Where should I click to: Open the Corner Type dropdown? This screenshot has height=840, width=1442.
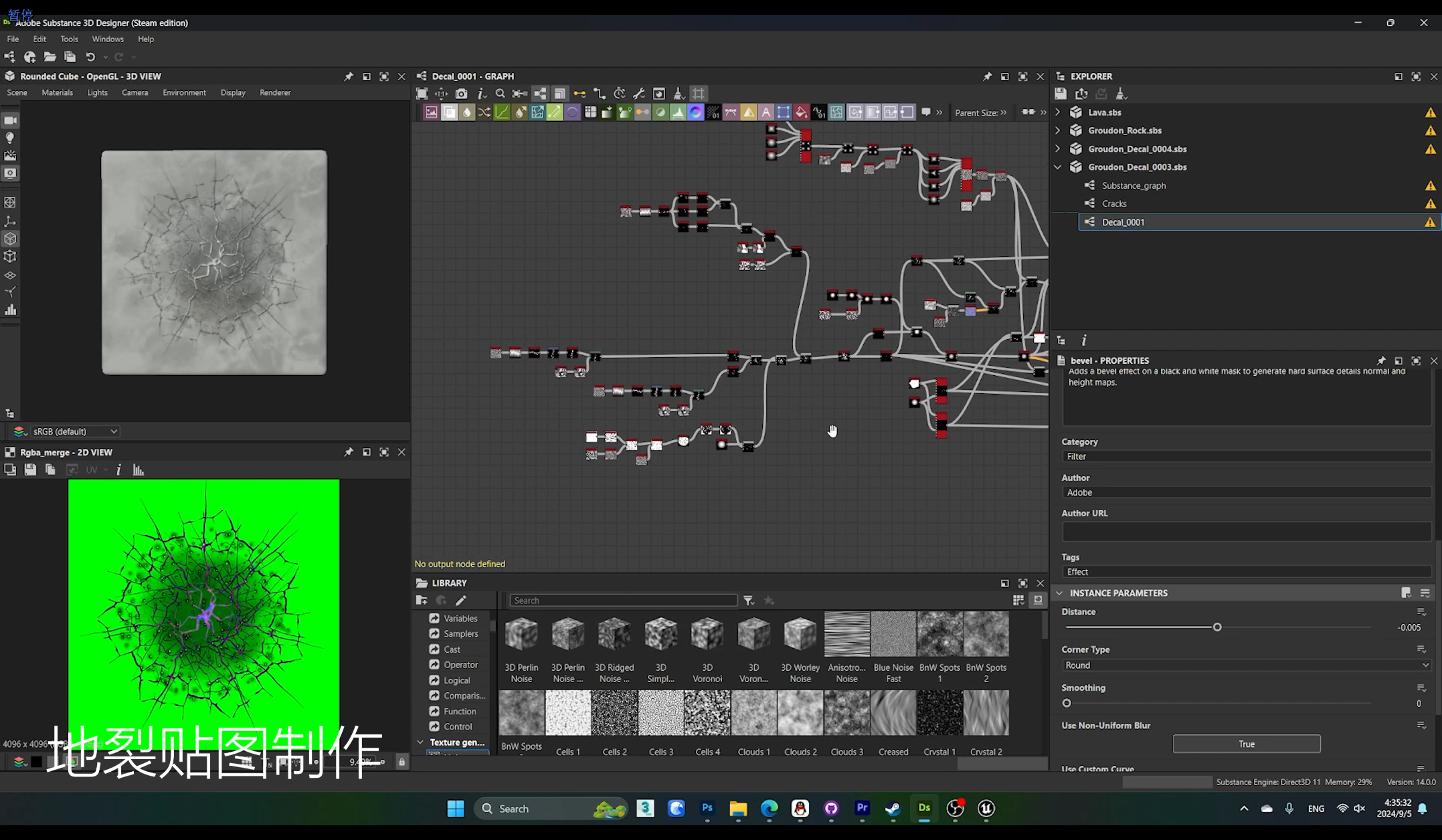pyautogui.click(x=1246, y=665)
